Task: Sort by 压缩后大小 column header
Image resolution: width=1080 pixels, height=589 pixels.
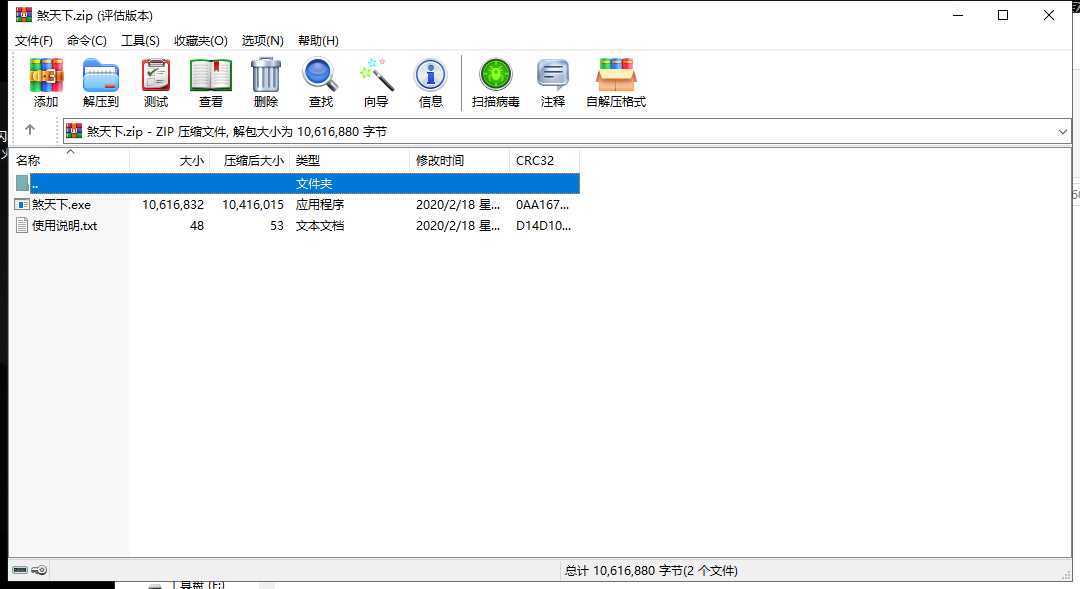Action: [250, 161]
